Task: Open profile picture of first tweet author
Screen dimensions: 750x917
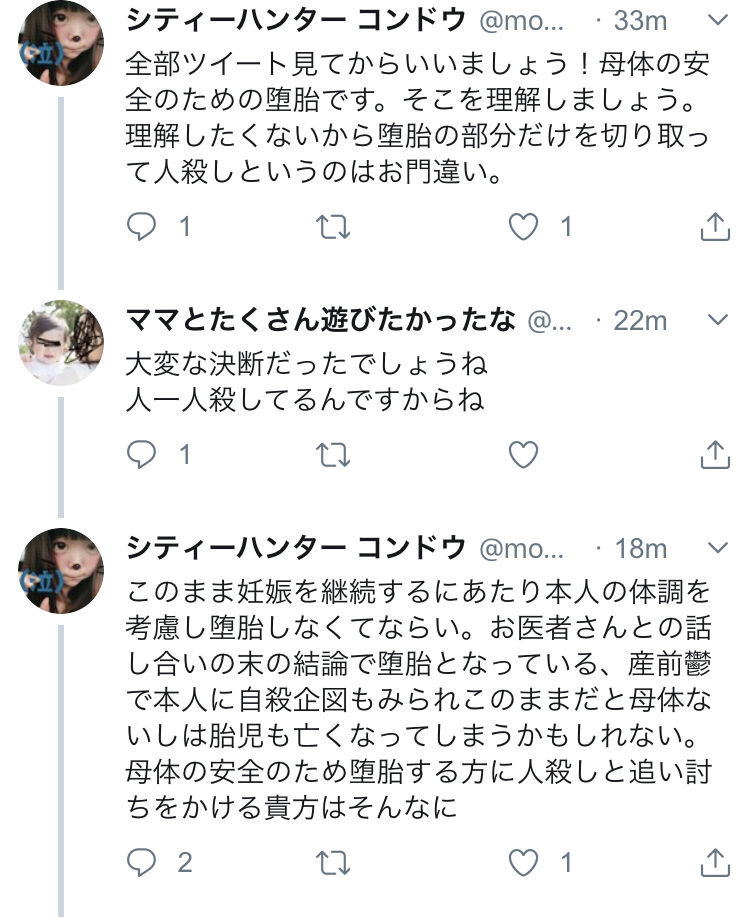Action: tap(61, 42)
